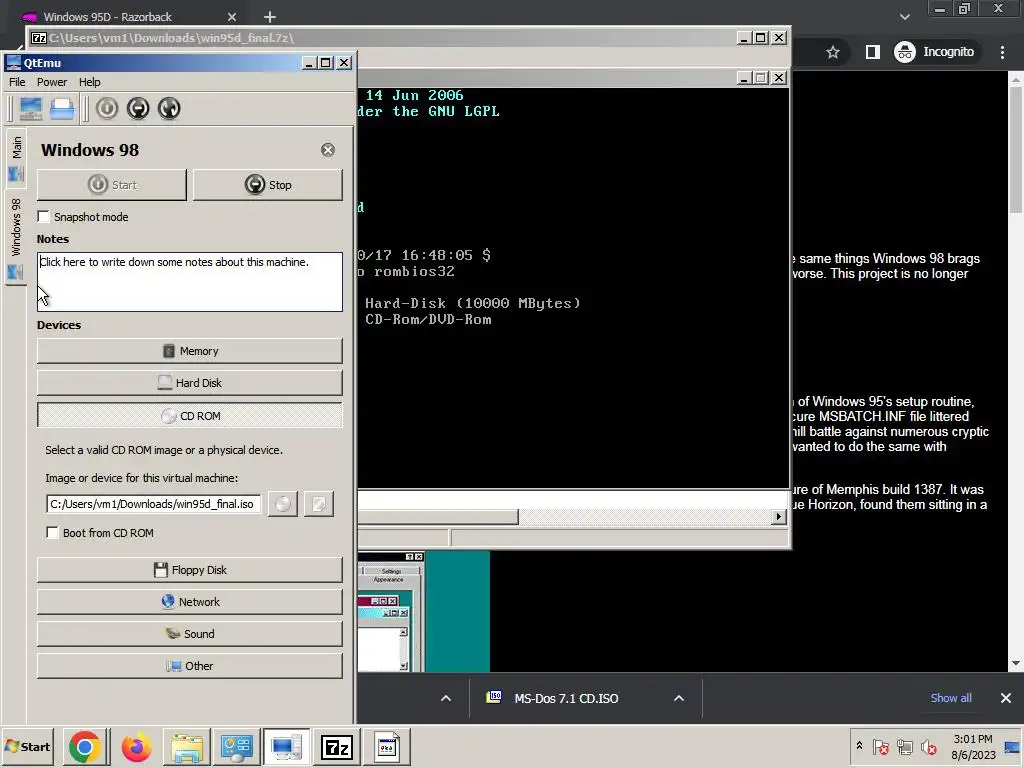The height and width of the screenshot is (768, 1024).
Task: Expand the Memory device section
Action: point(189,351)
